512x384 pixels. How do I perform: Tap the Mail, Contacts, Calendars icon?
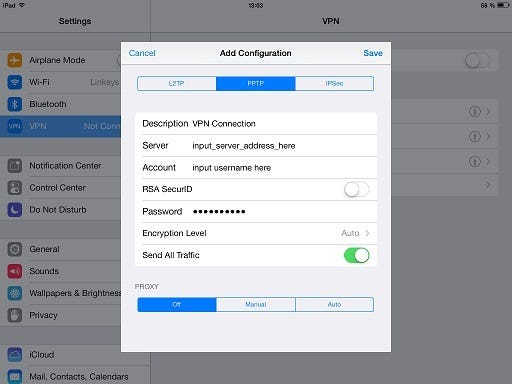point(15,377)
